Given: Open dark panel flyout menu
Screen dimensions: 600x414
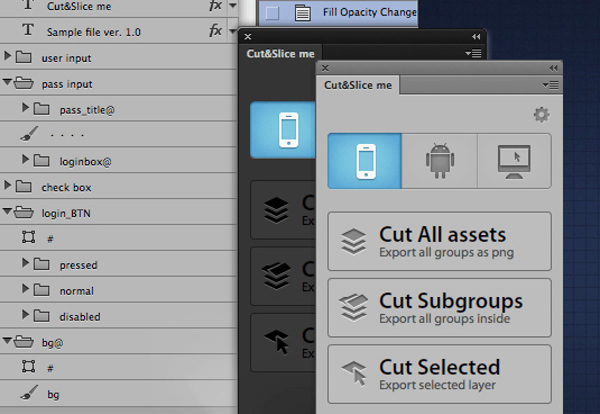Looking at the screenshot, I should (473, 53).
